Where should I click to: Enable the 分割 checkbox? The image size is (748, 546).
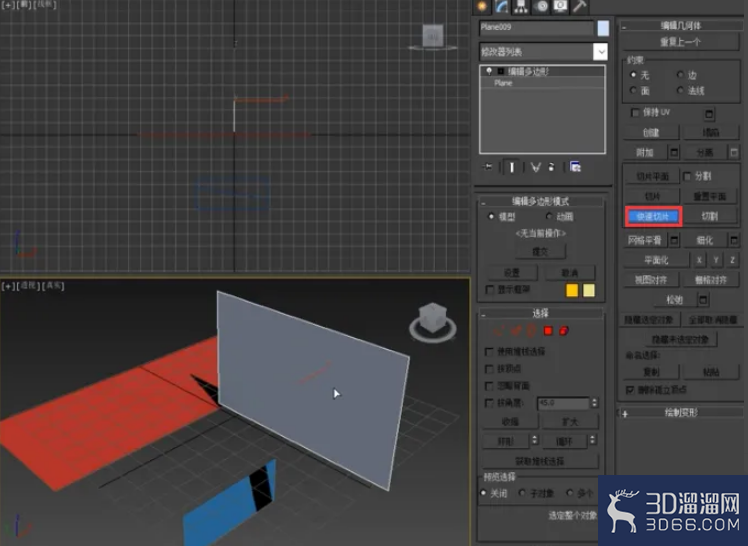(x=687, y=176)
